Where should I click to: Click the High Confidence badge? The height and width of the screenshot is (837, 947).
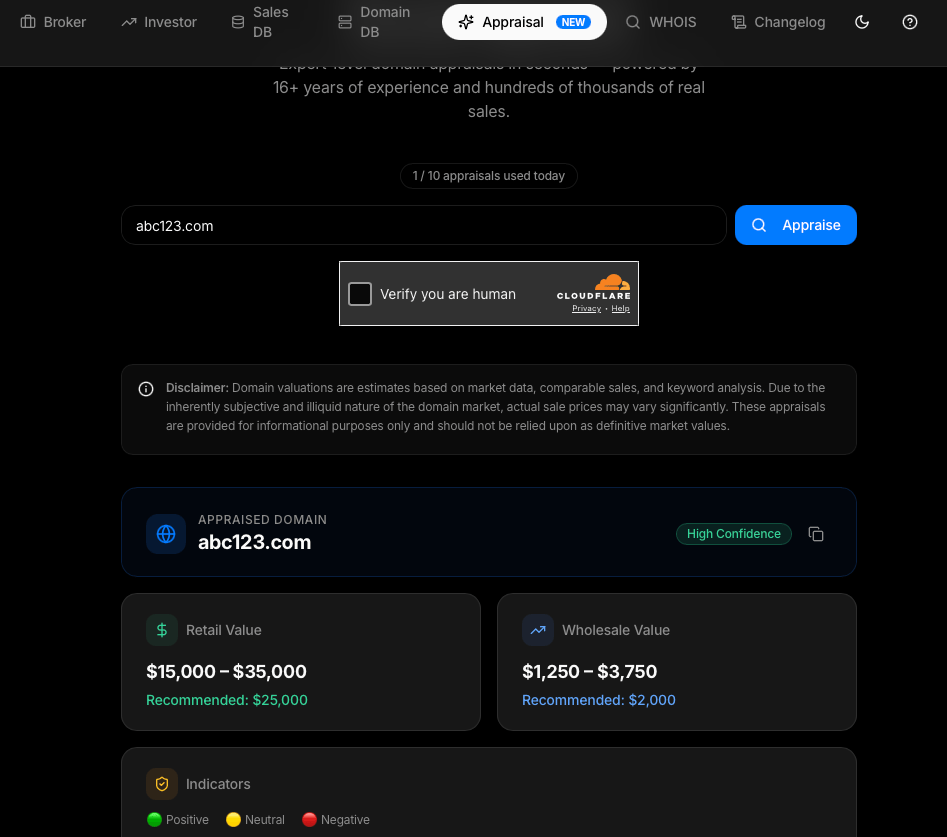(733, 534)
